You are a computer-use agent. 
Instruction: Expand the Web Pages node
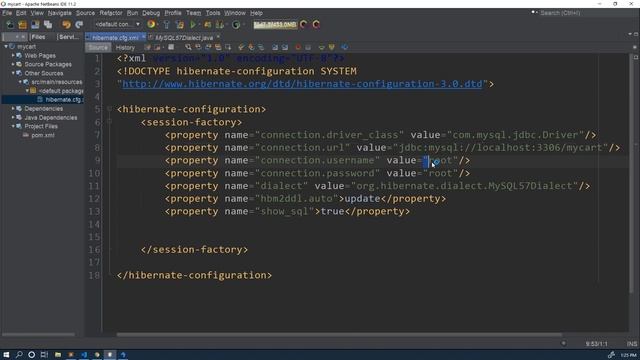(x=13, y=55)
